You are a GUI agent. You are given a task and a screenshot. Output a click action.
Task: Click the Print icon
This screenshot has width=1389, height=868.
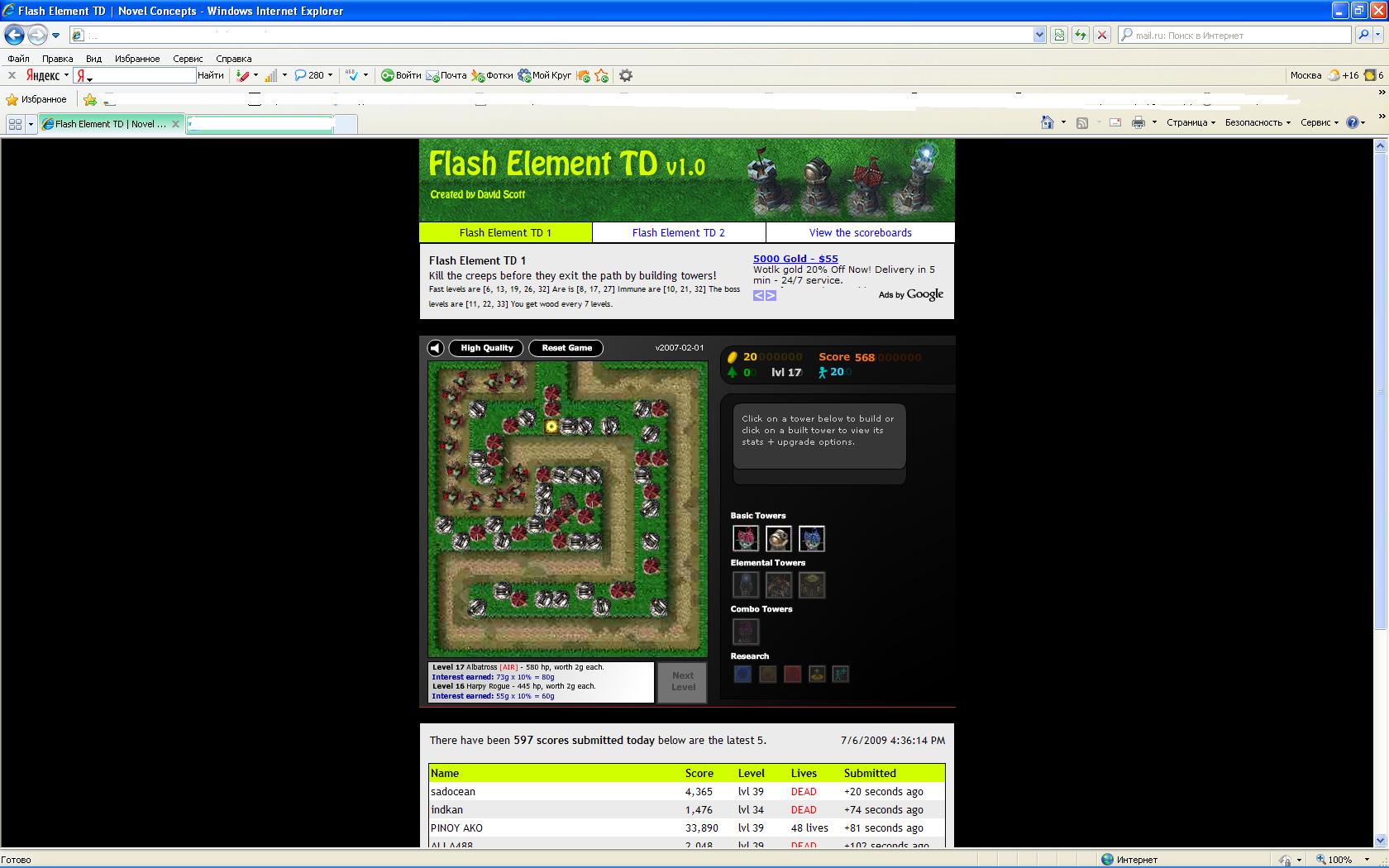click(x=1138, y=122)
